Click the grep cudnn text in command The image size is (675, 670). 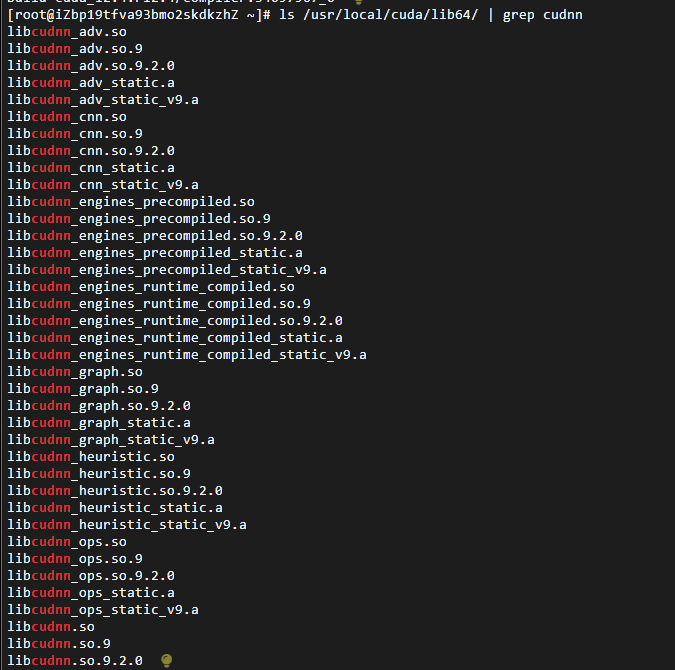coord(542,15)
